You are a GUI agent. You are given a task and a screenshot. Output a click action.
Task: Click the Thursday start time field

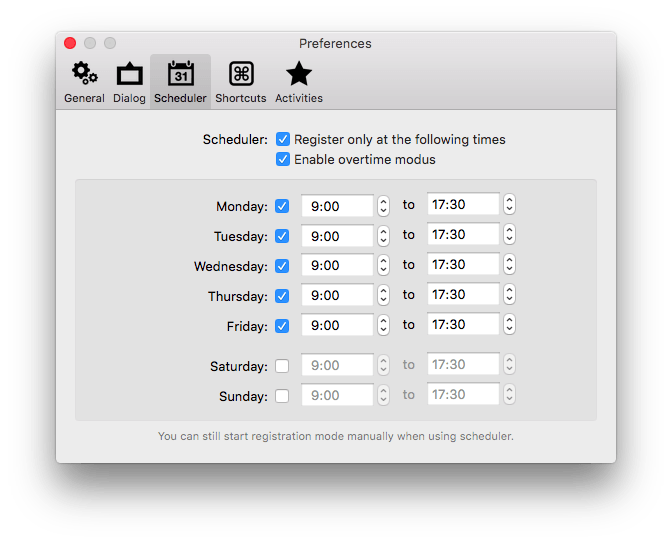click(x=337, y=295)
